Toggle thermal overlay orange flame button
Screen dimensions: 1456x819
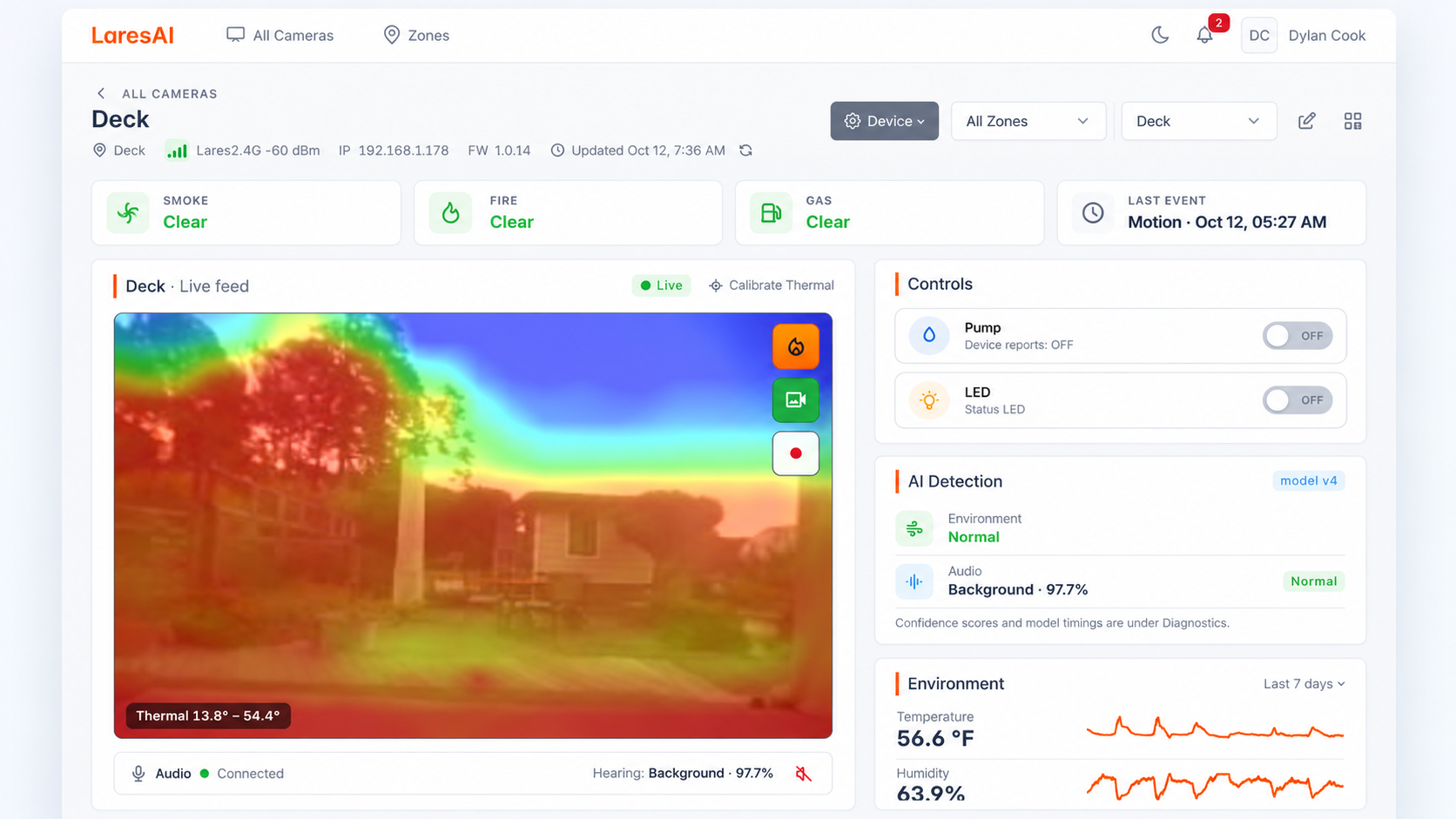click(796, 346)
